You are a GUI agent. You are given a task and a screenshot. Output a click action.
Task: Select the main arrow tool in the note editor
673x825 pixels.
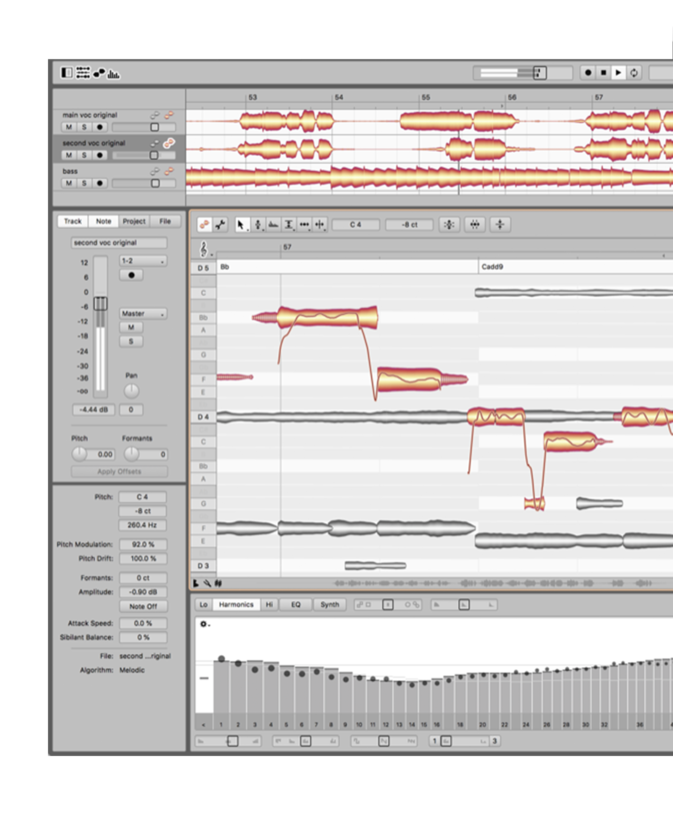click(242, 225)
